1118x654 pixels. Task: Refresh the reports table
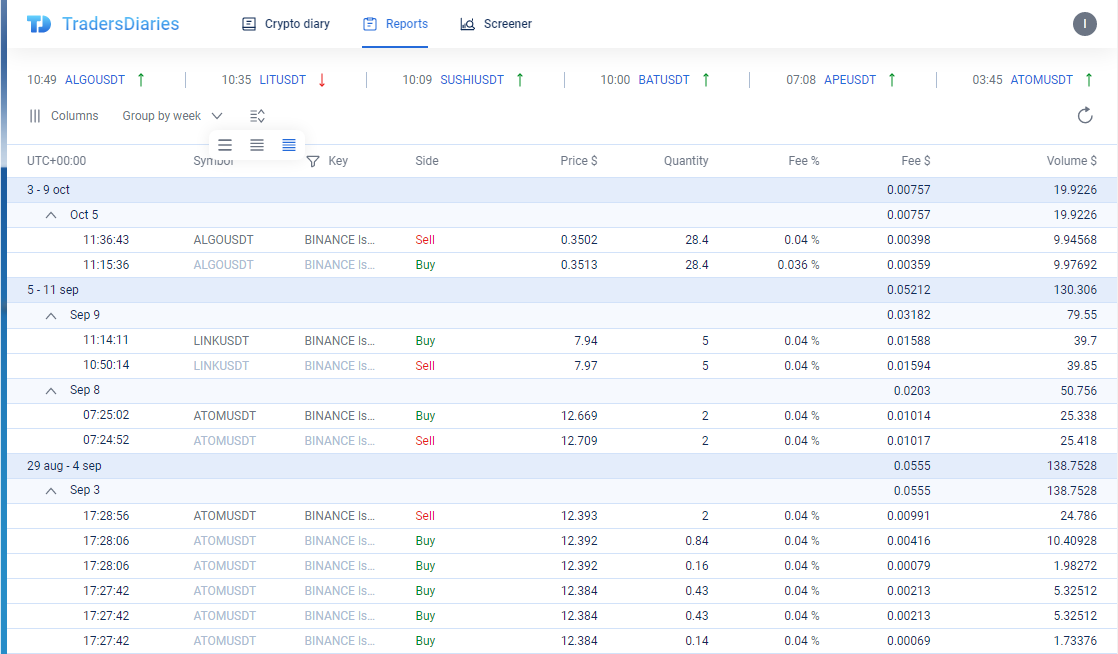tap(1085, 115)
